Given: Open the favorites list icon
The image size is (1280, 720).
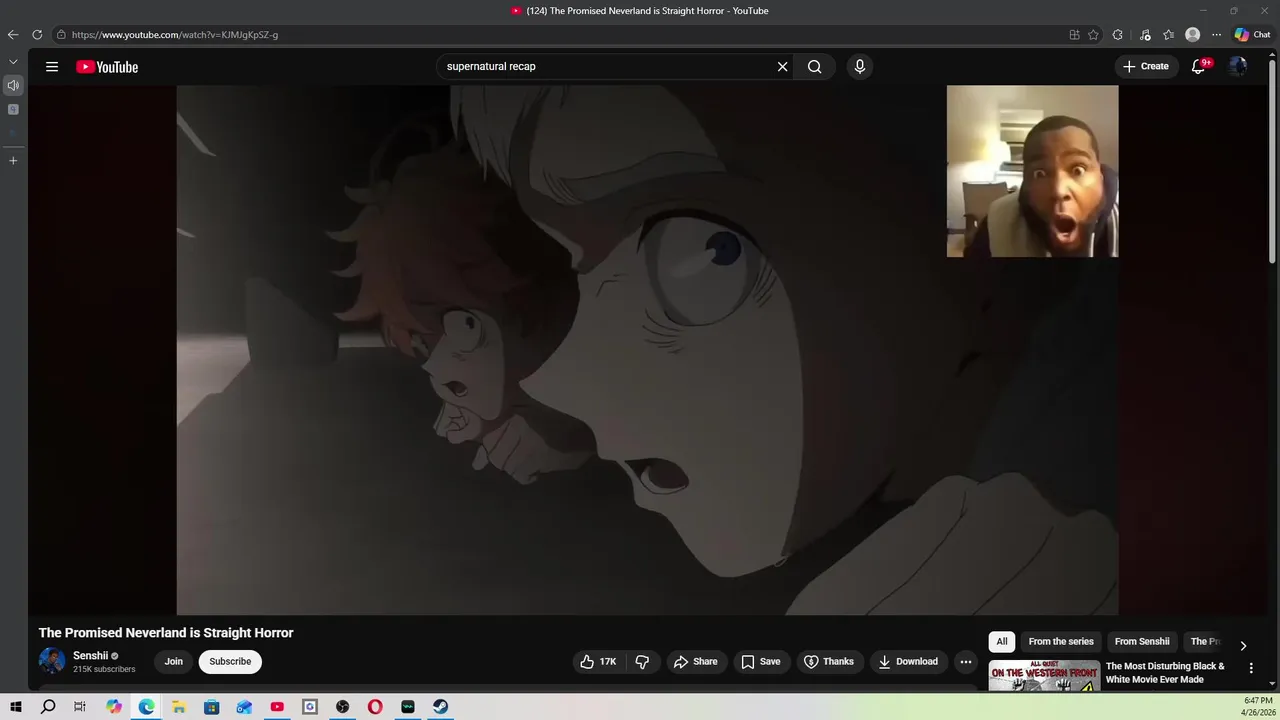Looking at the screenshot, I should pos(1168,35).
